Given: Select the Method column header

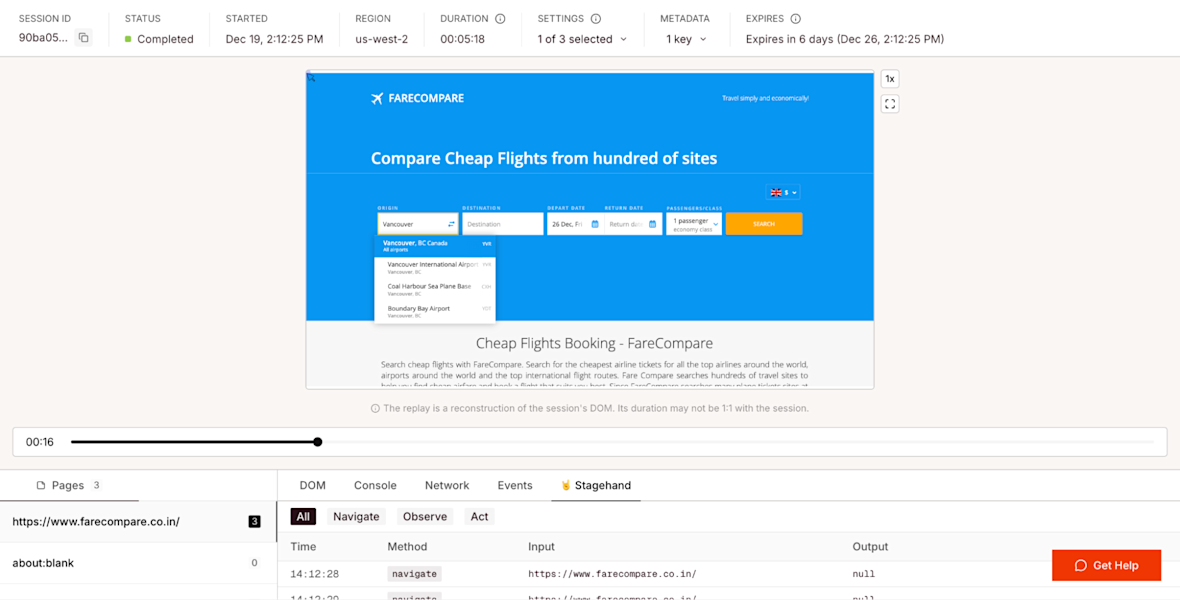Looking at the screenshot, I should (407, 547).
